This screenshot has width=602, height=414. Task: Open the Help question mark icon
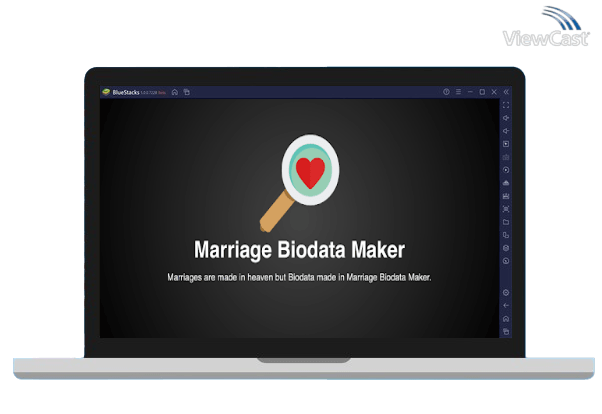[446, 92]
